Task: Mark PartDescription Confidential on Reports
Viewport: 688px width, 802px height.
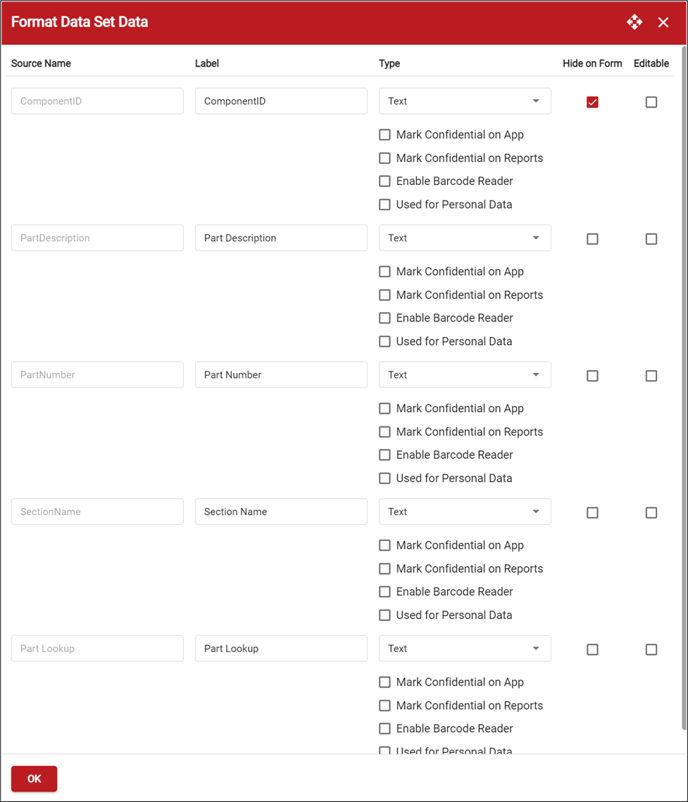Action: (385, 295)
